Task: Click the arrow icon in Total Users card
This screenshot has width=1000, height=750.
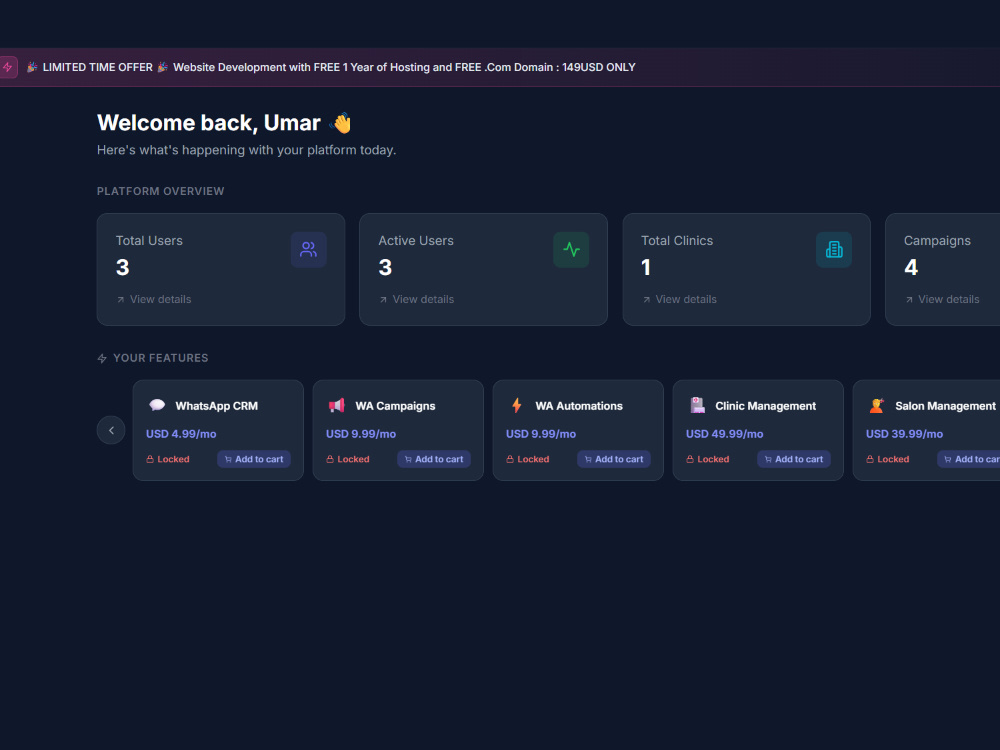Action: click(121, 300)
